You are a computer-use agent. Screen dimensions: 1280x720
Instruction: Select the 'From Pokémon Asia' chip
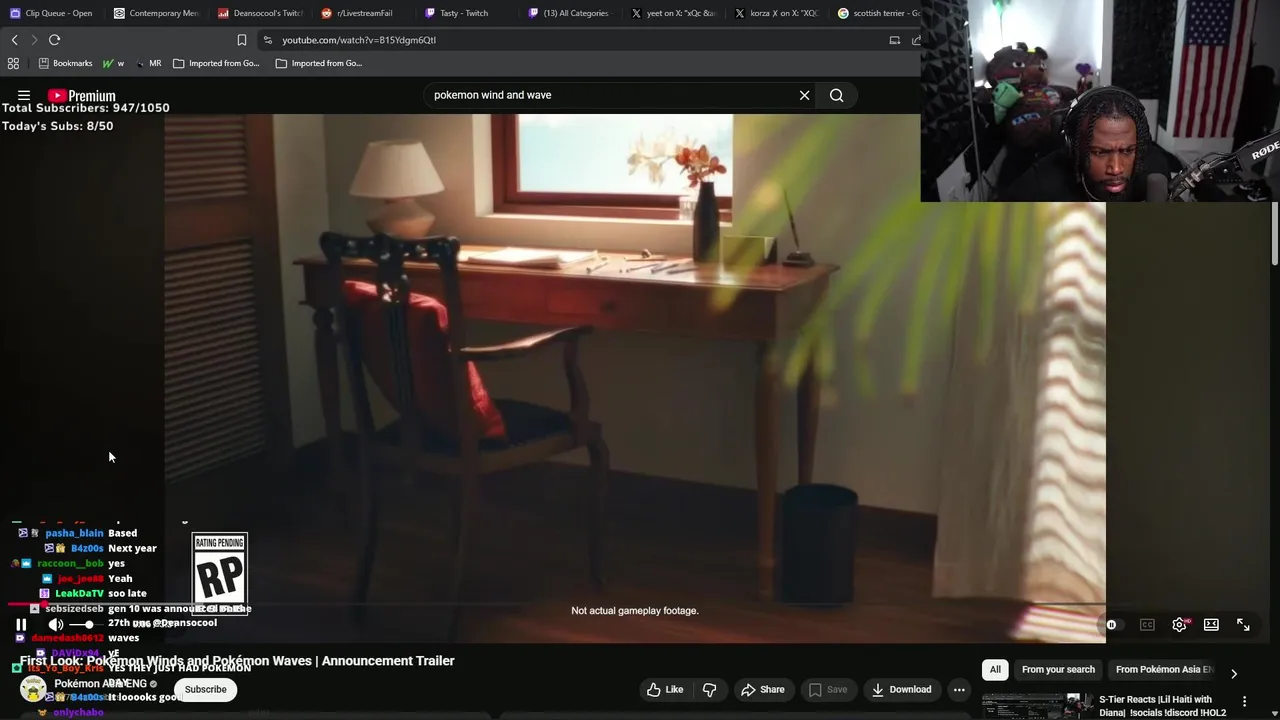pos(1162,669)
